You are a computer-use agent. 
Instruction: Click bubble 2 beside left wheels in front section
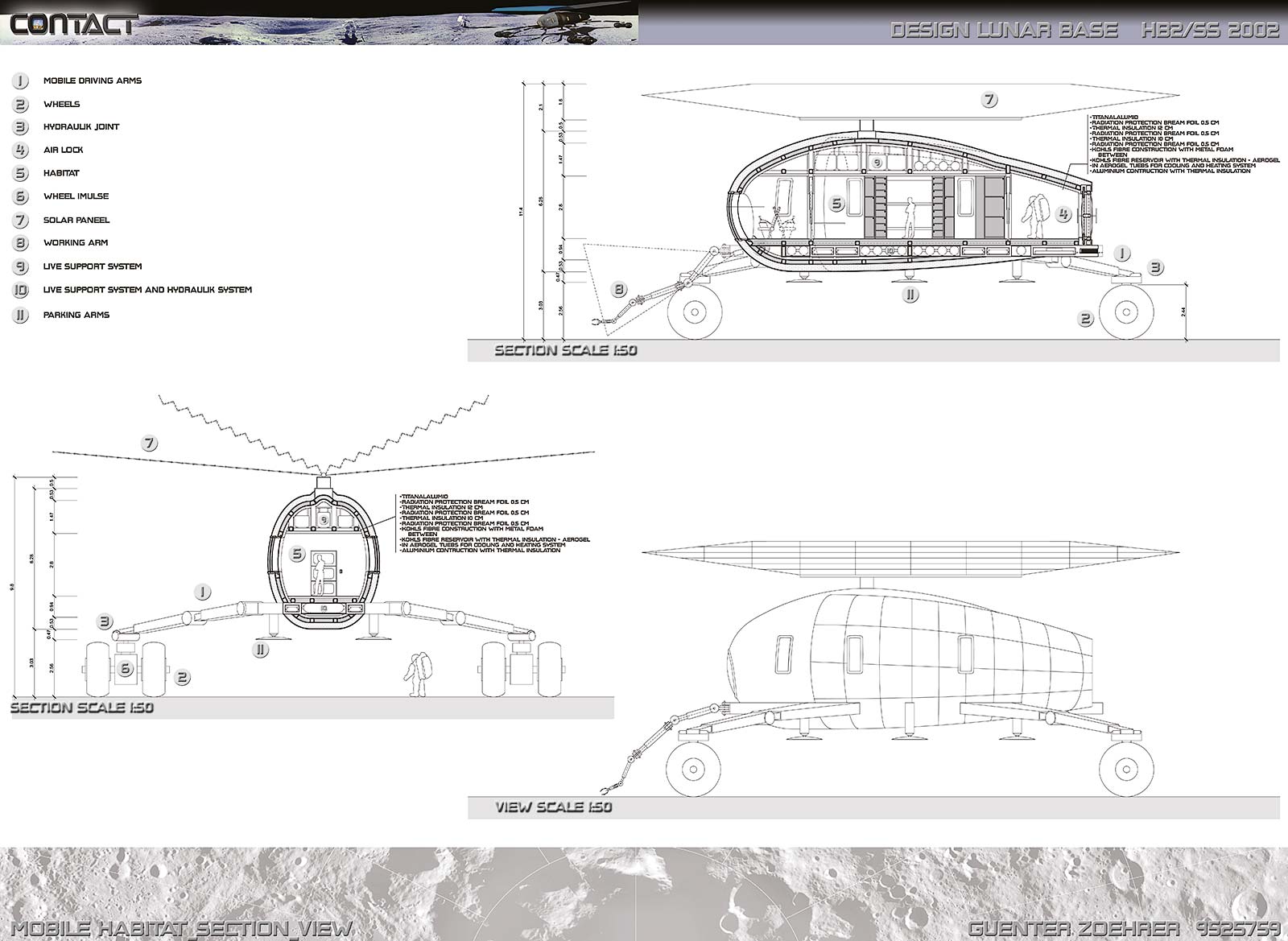pos(183,678)
